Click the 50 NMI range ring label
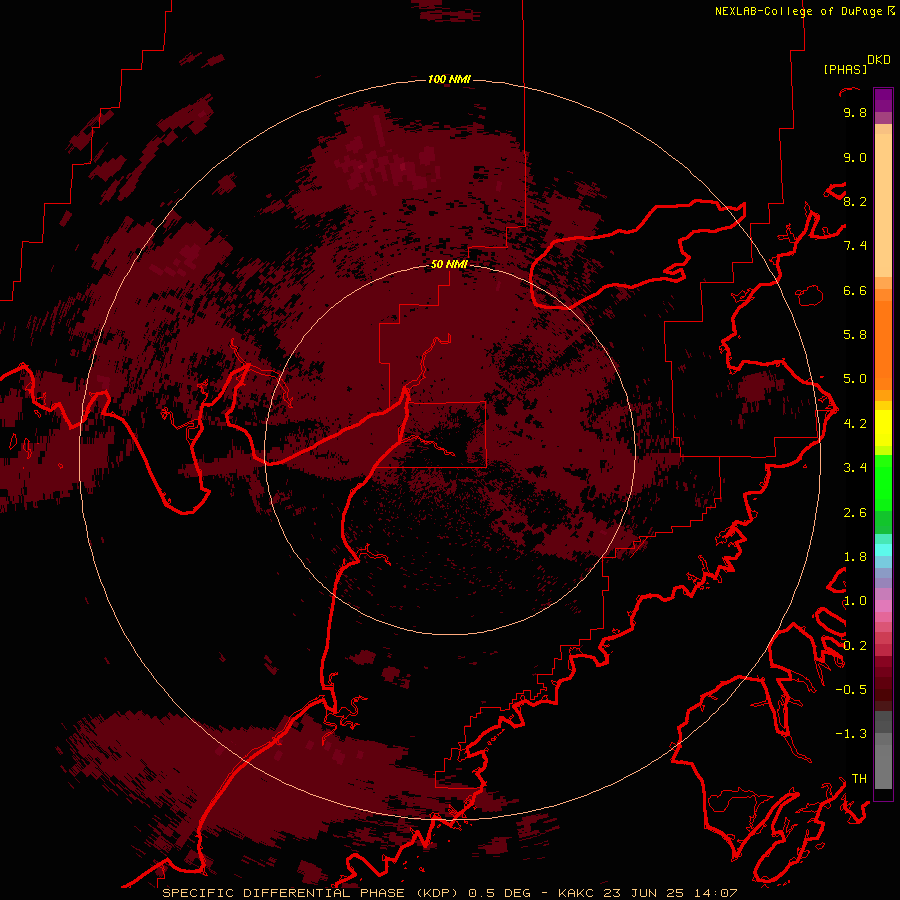 449,264
